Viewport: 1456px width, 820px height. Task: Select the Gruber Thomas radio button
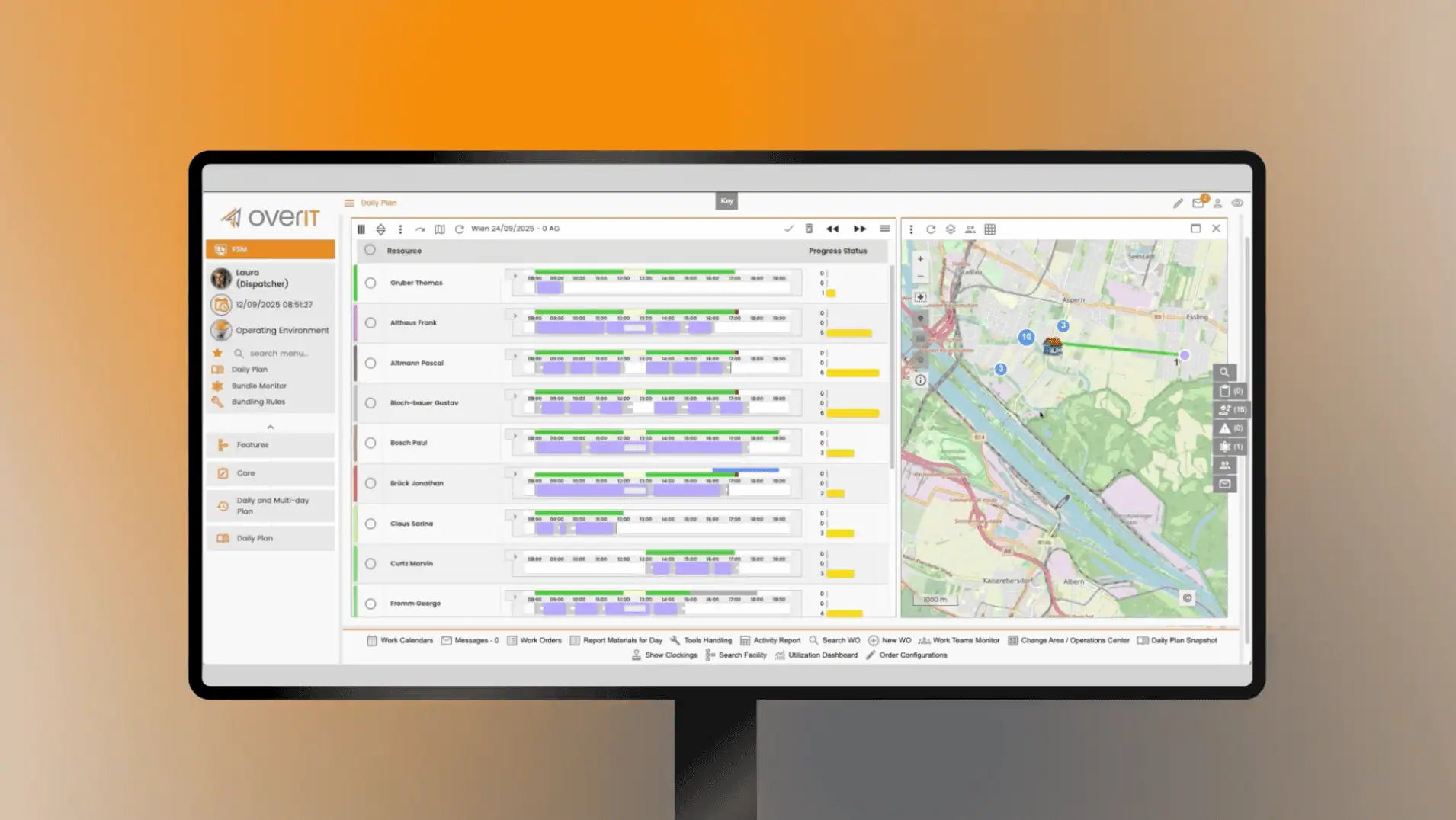(x=370, y=283)
